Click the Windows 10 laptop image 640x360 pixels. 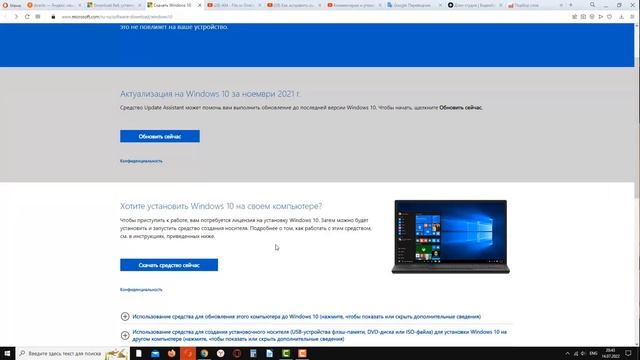point(451,237)
